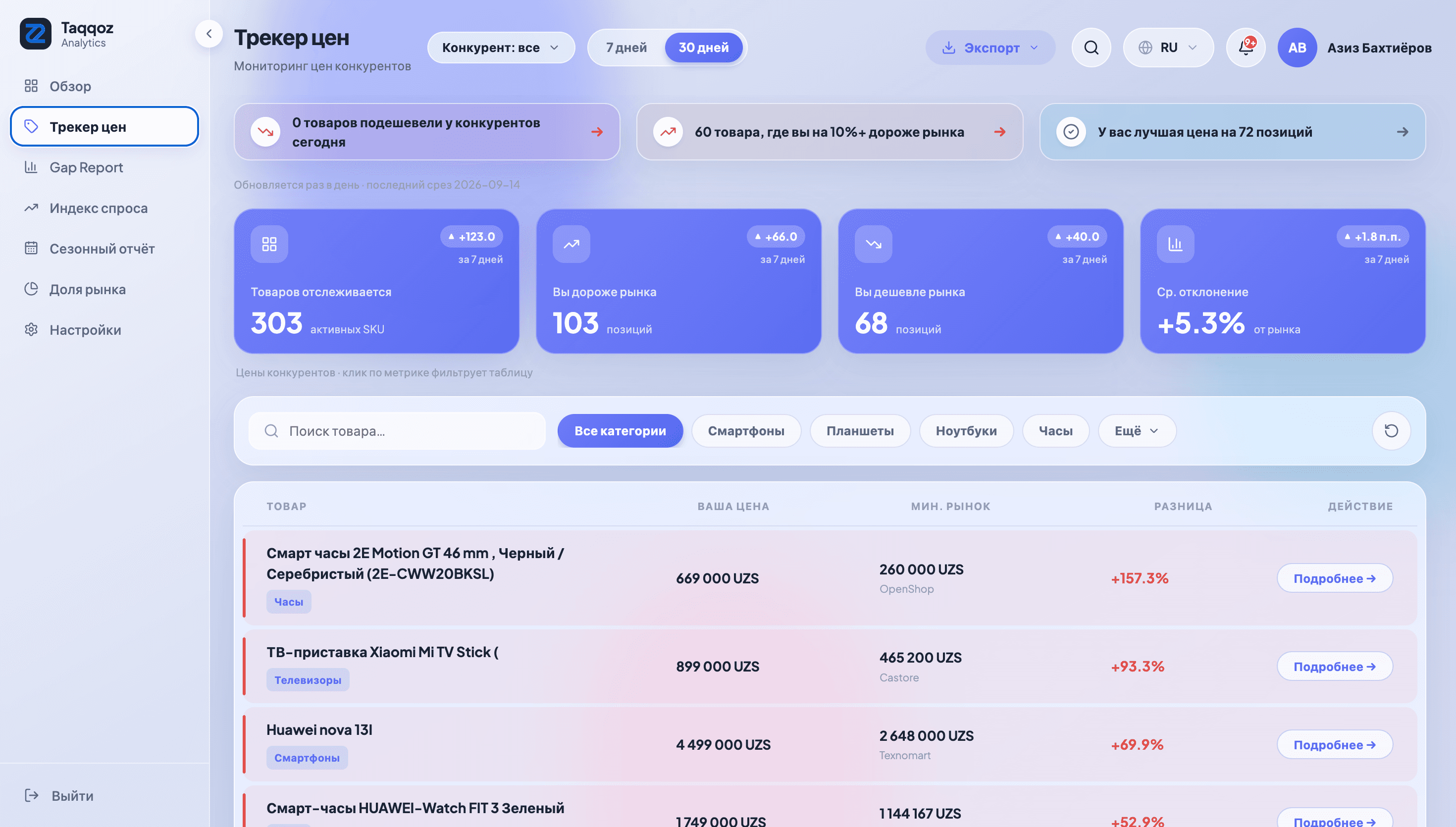The image size is (1456, 827).
Task: Log out via Выйти
Action: pyautogui.click(x=59, y=796)
